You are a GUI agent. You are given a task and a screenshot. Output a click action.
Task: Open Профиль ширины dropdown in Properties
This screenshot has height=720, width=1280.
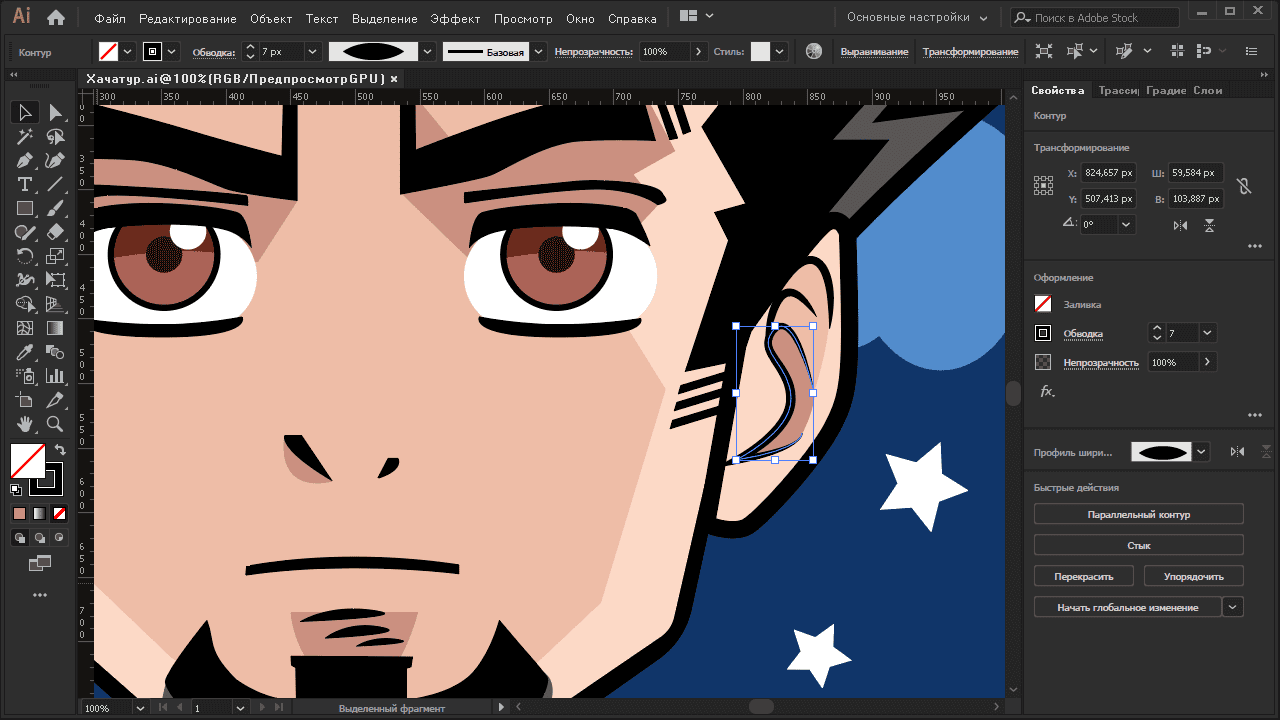click(x=1201, y=452)
